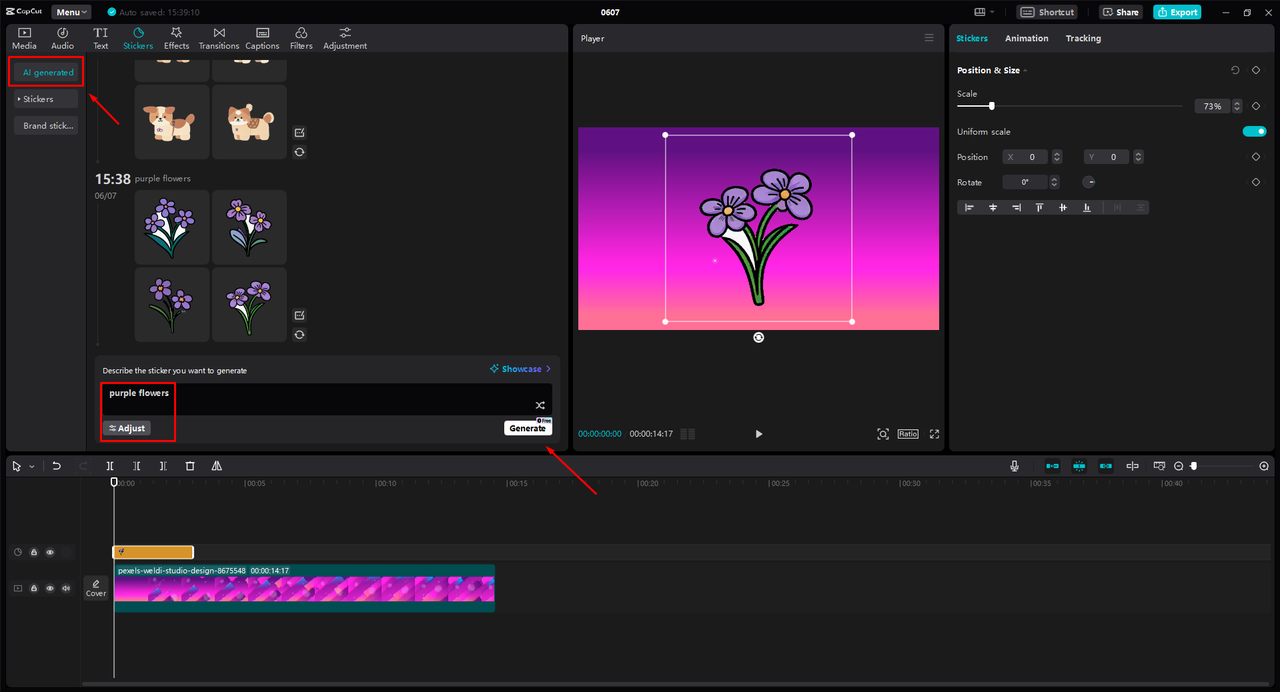Click the preview zoom-to-fit icon

point(883,434)
